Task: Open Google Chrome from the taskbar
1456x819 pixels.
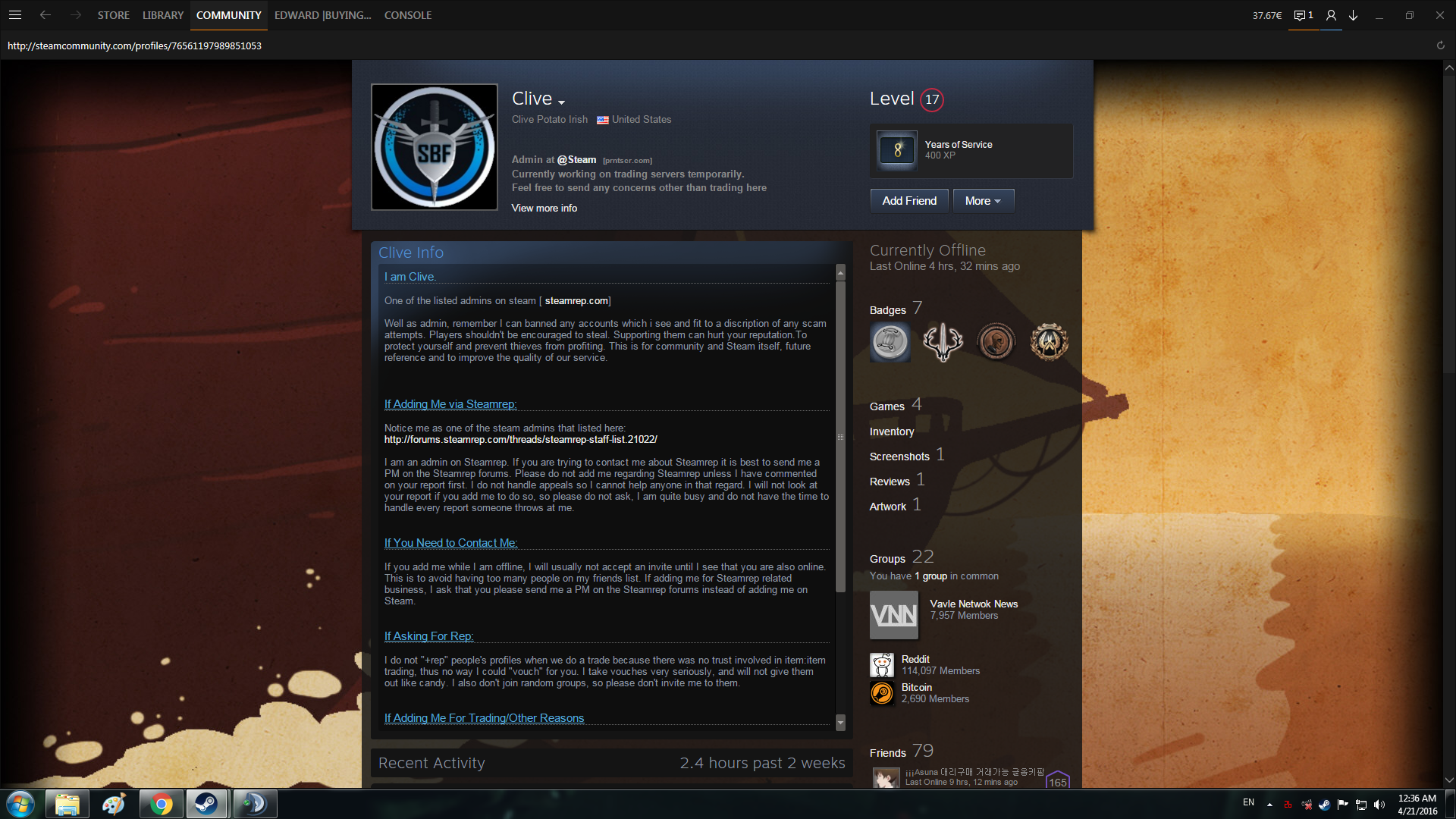Action: point(161,804)
